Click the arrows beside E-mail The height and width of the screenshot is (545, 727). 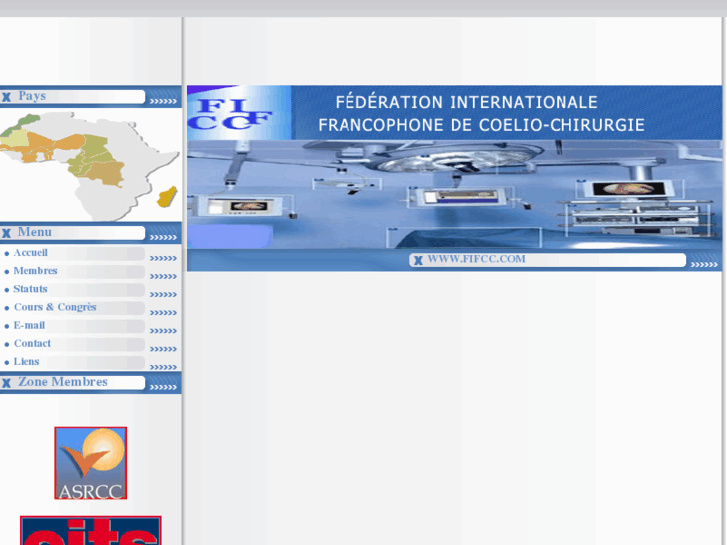tap(163, 331)
